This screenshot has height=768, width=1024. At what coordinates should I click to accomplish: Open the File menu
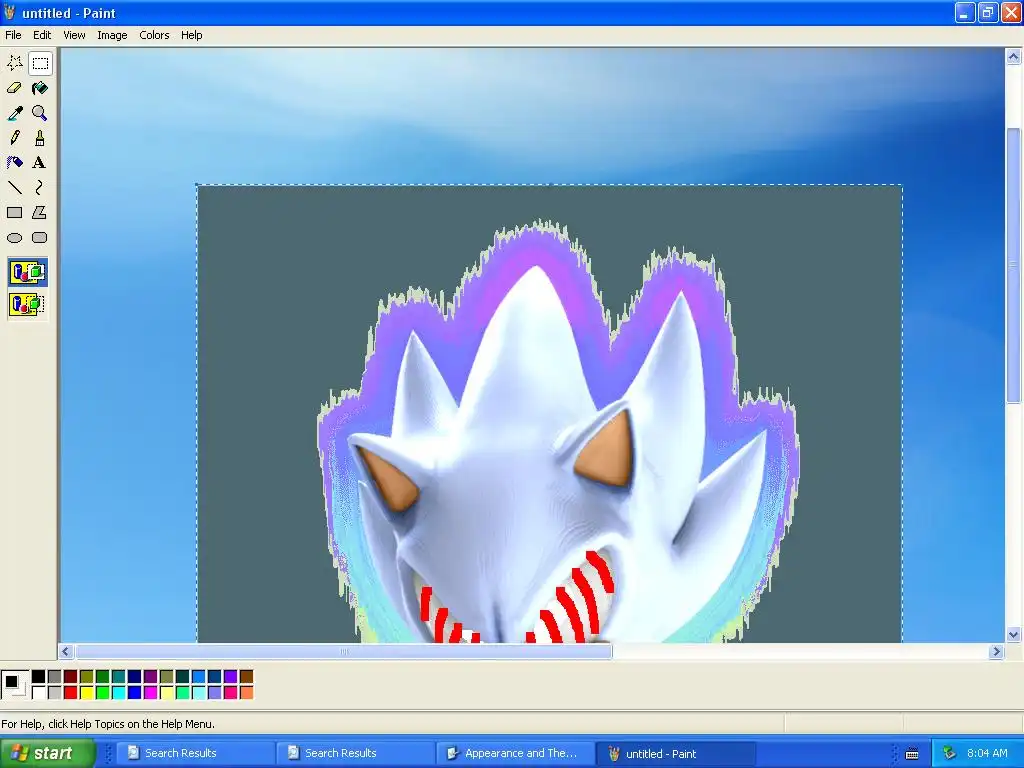coord(13,35)
